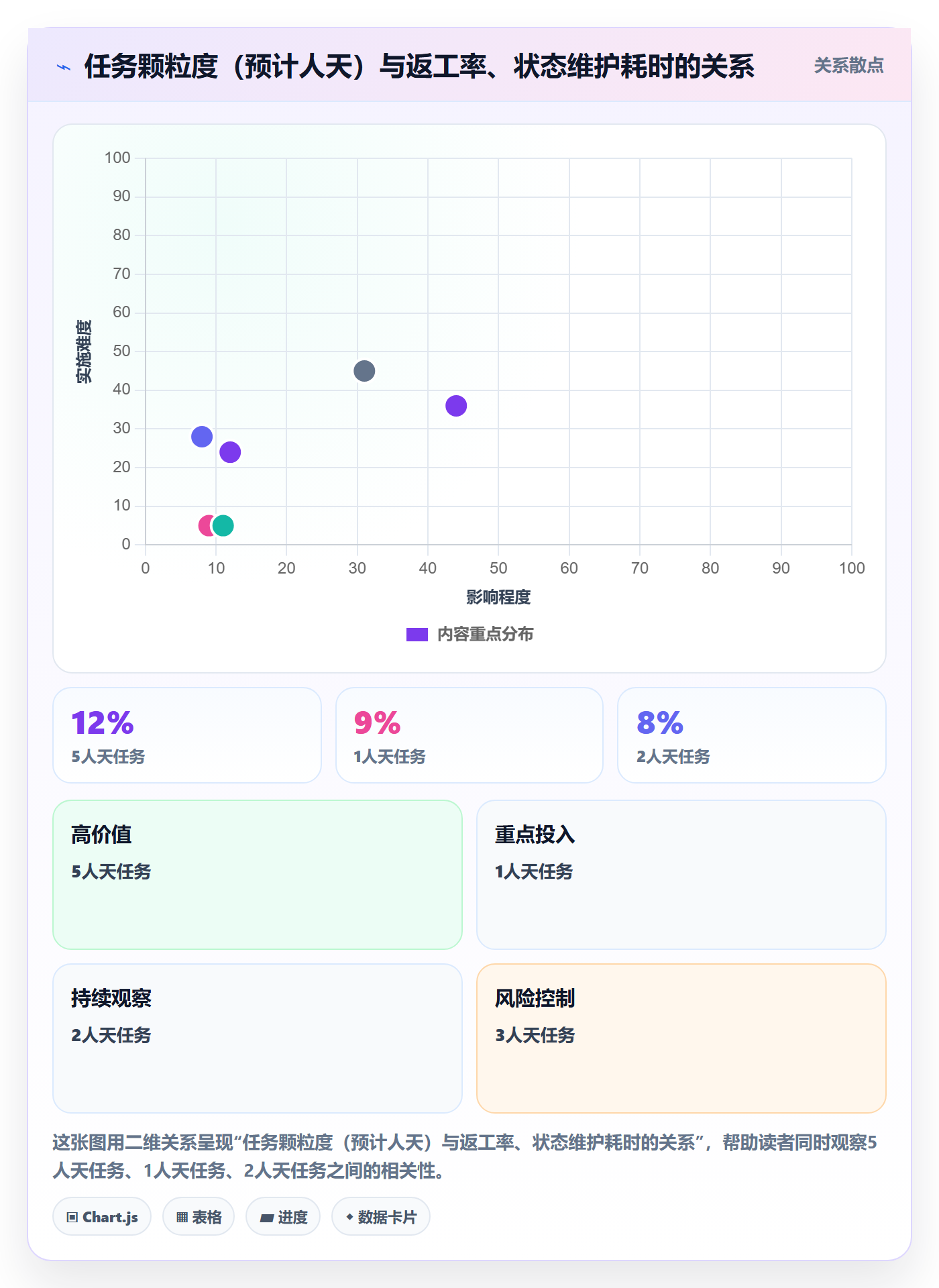Screen dimensions: 939x1288
Task: Click the 内容重点分布 legend label
Action: [485, 635]
